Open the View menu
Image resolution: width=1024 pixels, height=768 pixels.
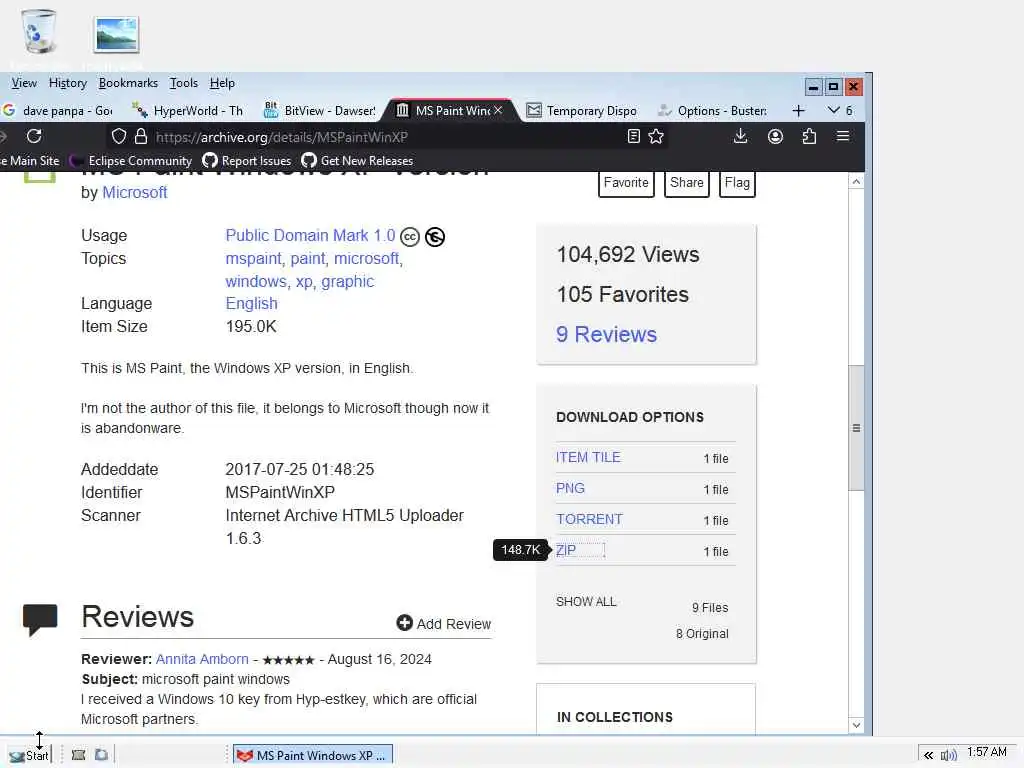pyautogui.click(x=24, y=83)
